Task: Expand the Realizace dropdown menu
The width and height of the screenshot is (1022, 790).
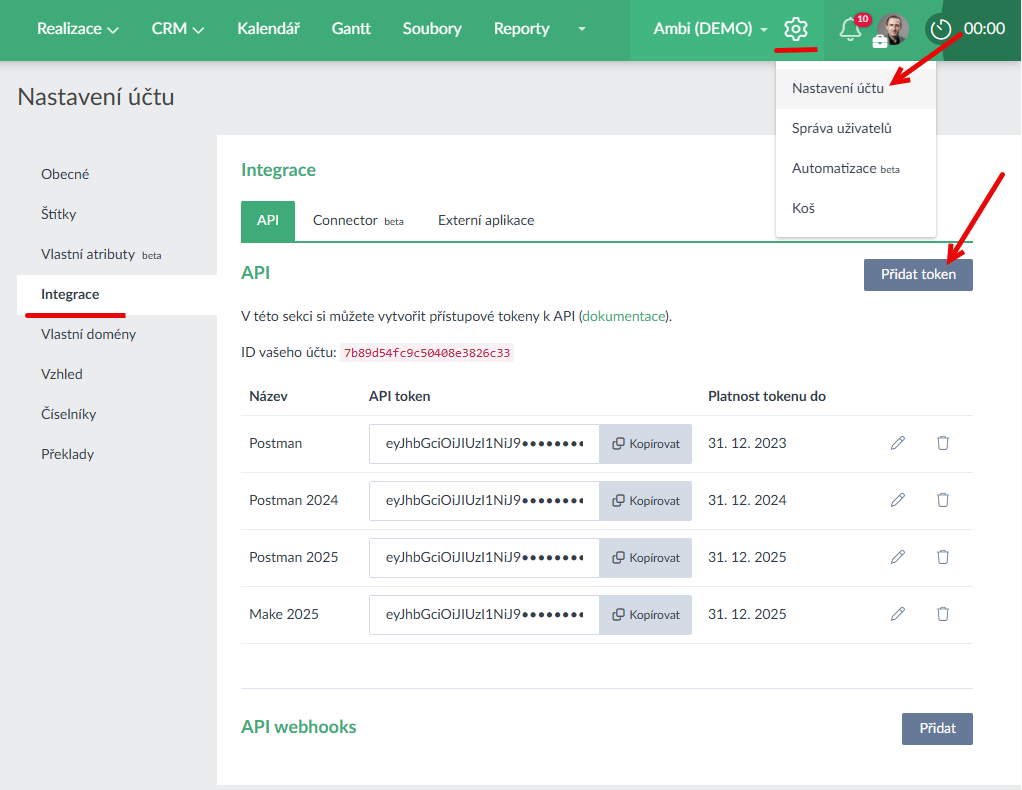Action: click(x=77, y=29)
